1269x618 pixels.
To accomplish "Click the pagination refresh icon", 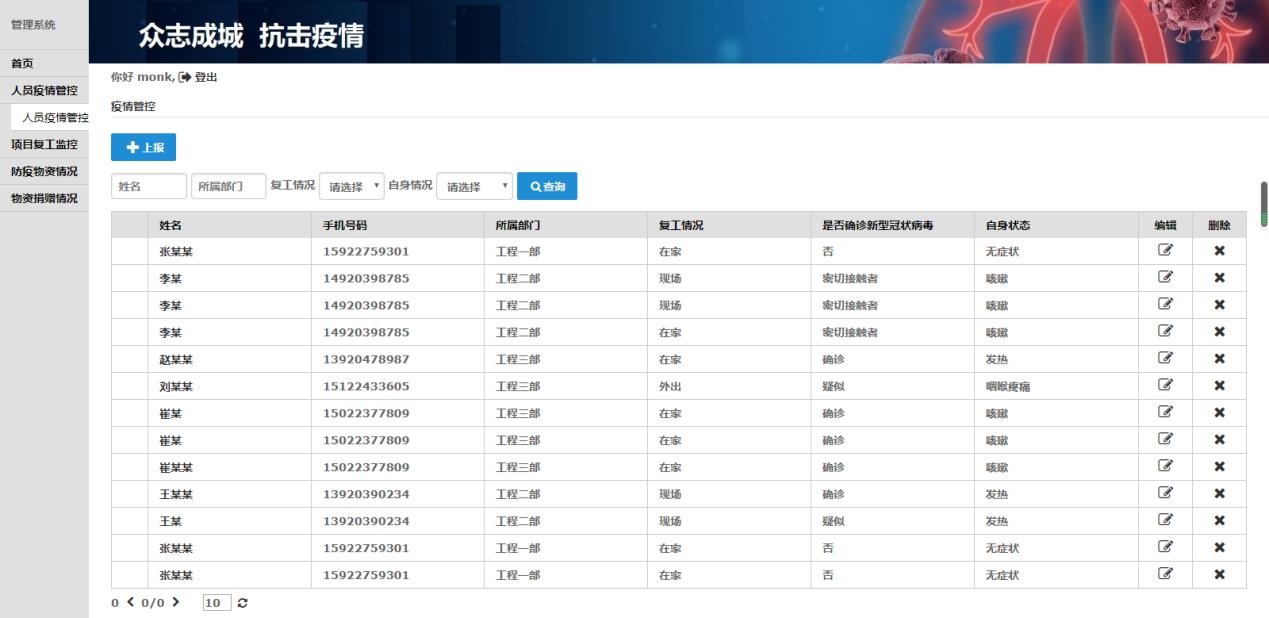I will [244, 602].
